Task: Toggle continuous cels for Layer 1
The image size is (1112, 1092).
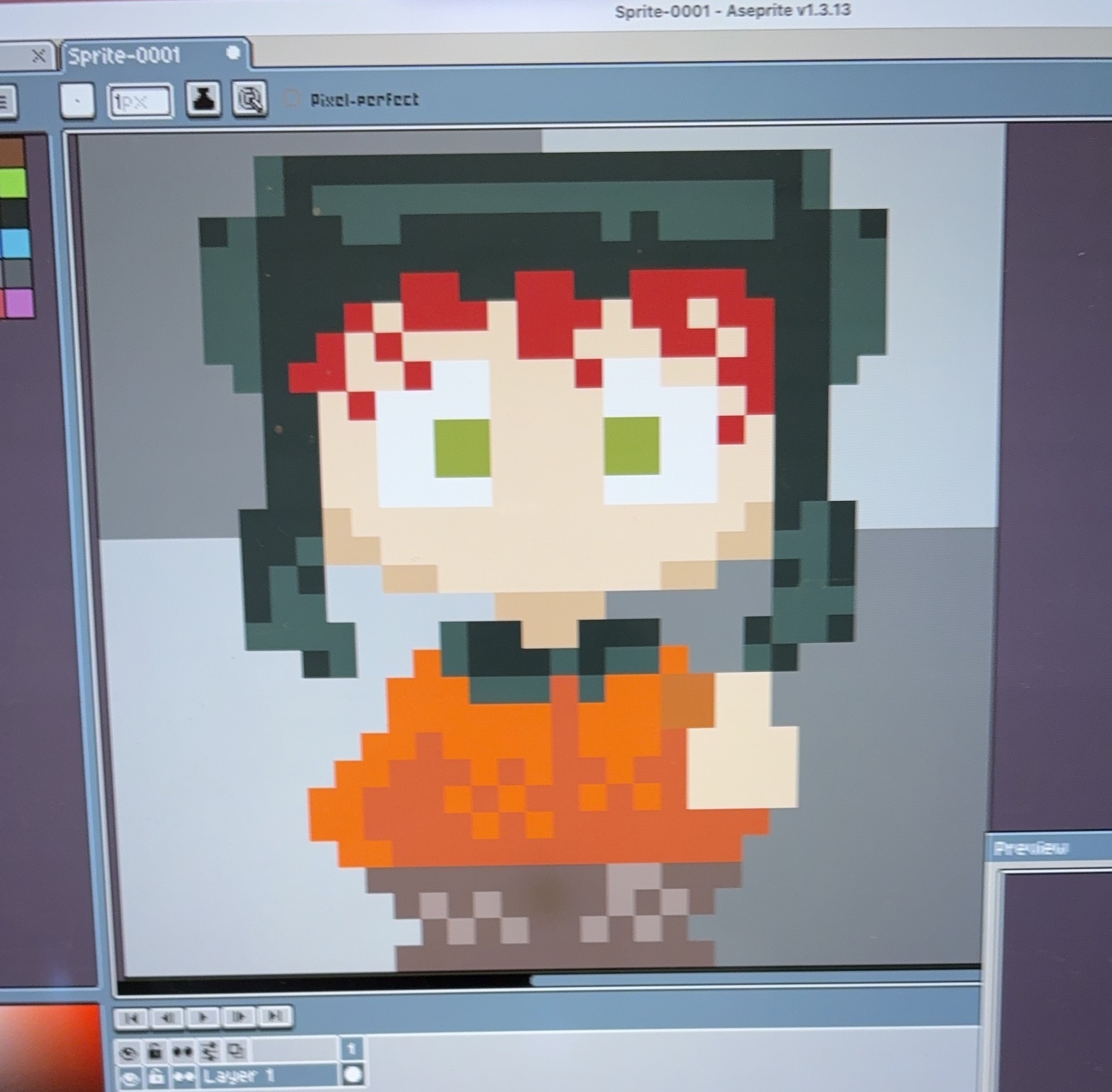Action: click(x=183, y=1078)
